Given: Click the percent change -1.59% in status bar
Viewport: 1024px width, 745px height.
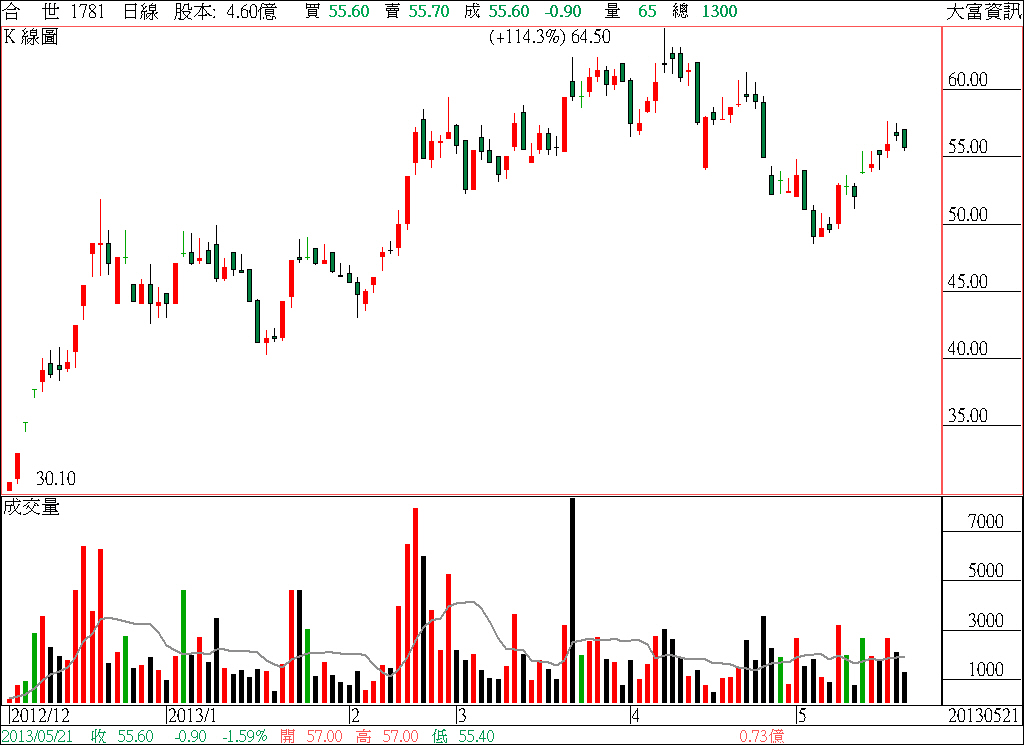Looking at the screenshot, I should point(245,737).
